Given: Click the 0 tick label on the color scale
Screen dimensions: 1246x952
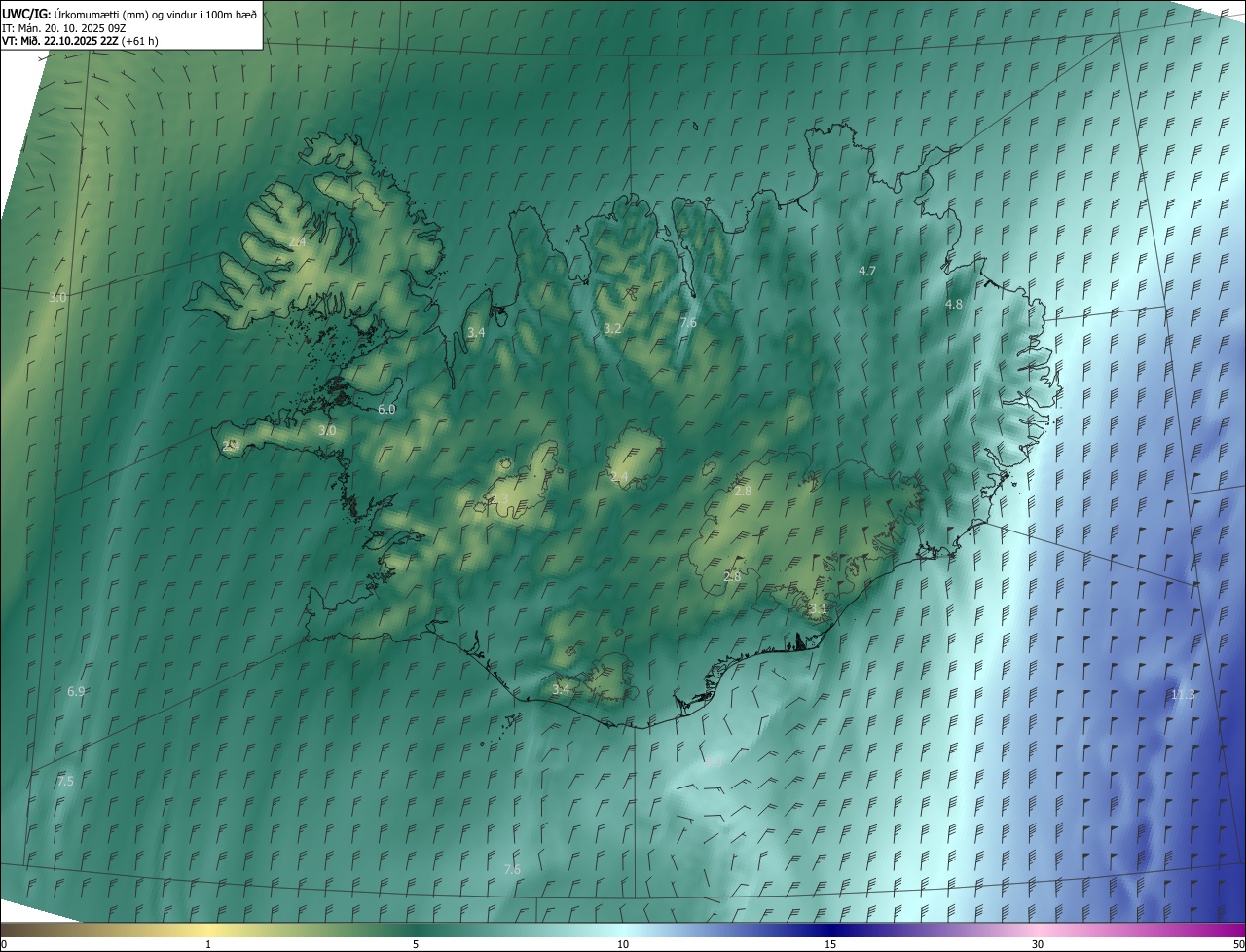Looking at the screenshot, I should [4, 944].
